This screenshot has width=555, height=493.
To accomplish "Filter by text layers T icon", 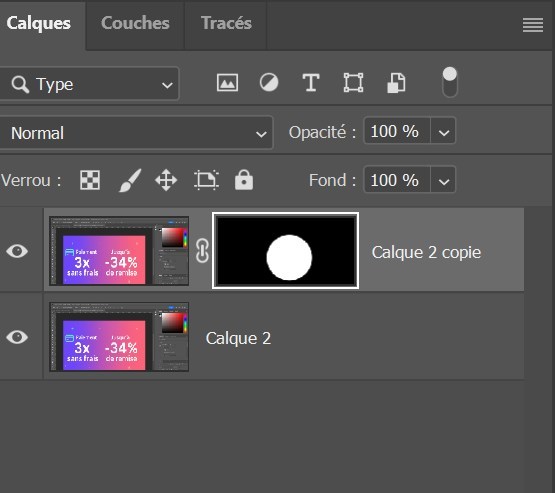I will [311, 83].
